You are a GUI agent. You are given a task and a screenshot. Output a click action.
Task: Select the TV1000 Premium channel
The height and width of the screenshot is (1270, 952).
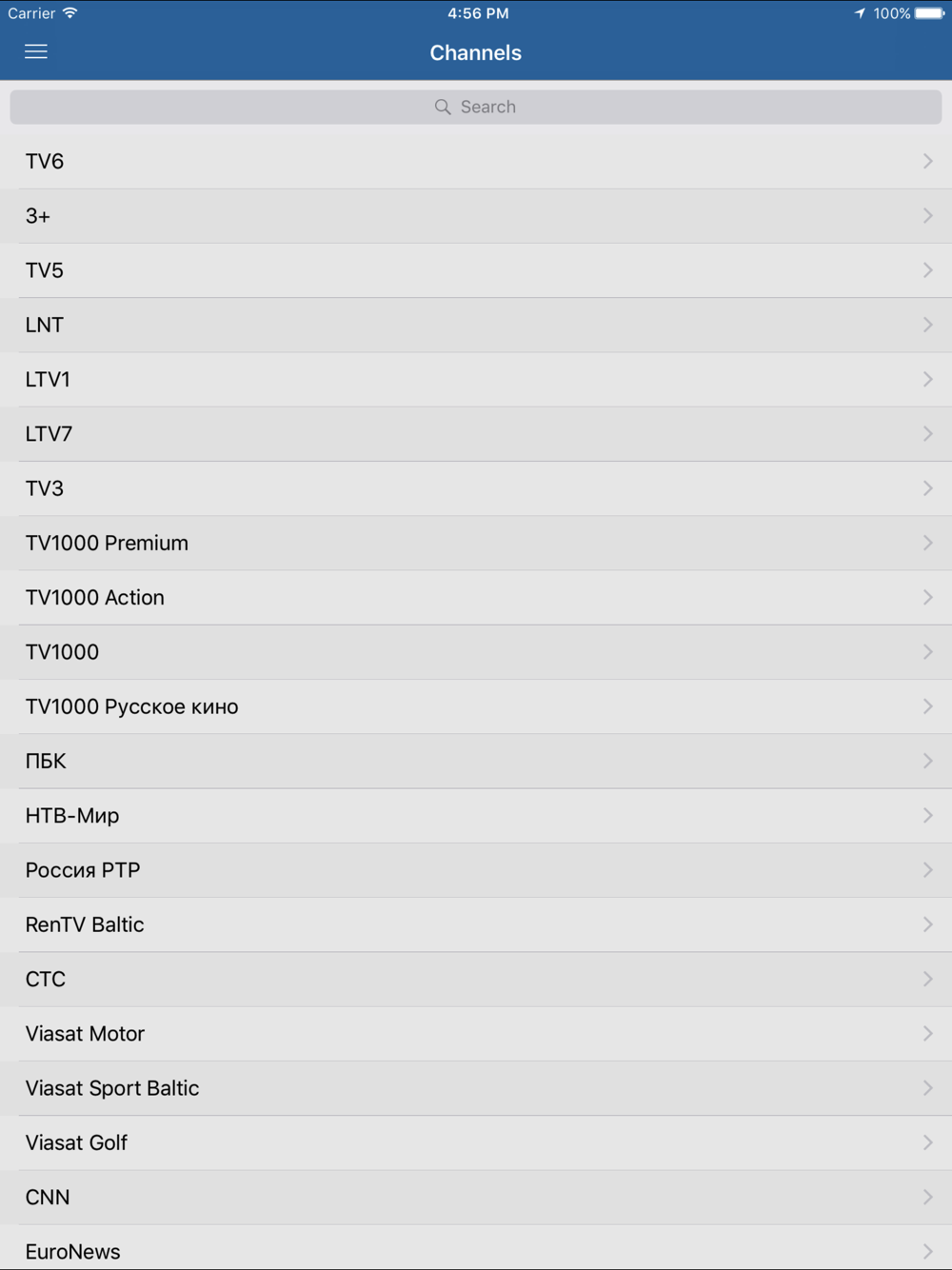point(476,543)
